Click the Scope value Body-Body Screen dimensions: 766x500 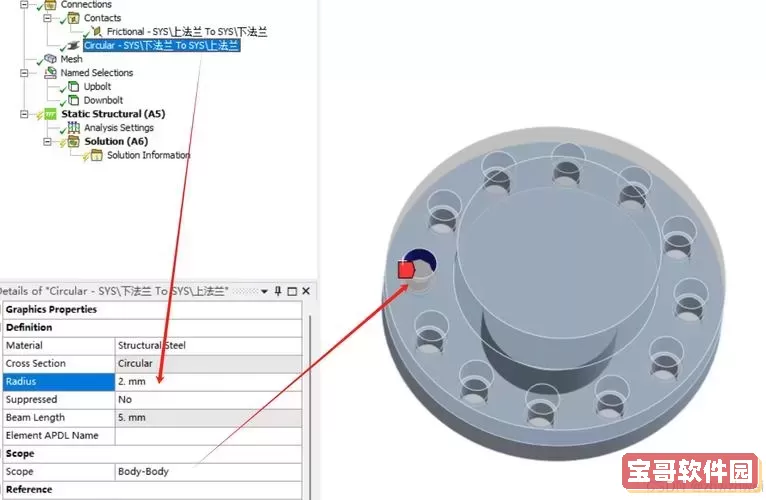click(209, 472)
